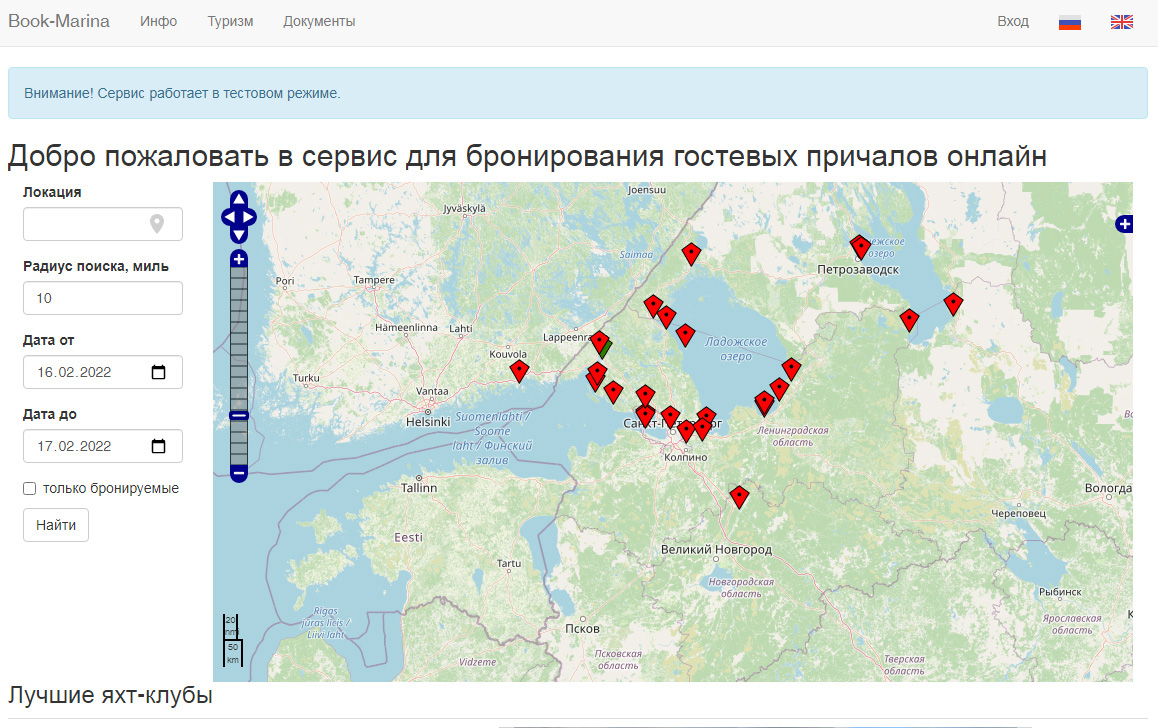The image size is (1158, 728).
Task: Pan the map left with the arrow
Action: [x=228, y=217]
